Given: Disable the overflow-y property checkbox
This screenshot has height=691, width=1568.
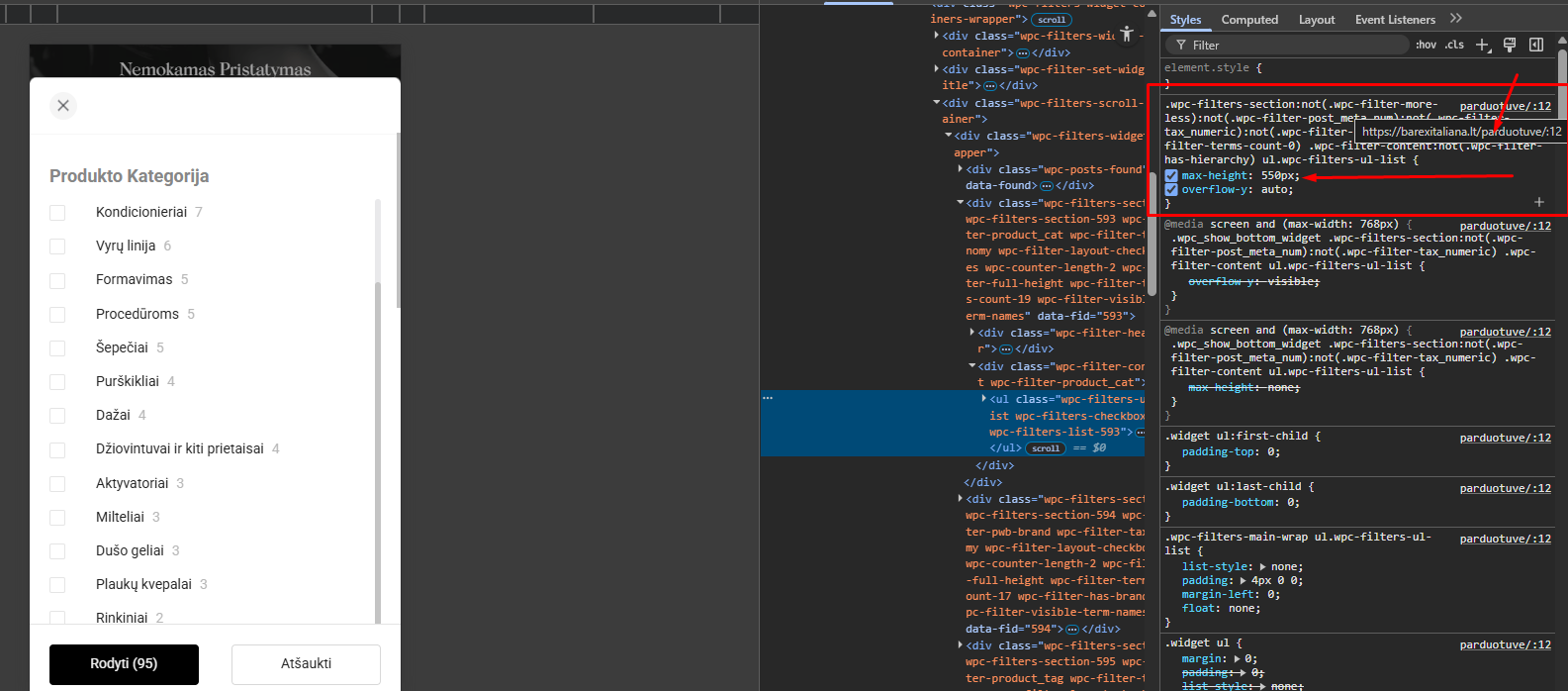Looking at the screenshot, I should tap(1171, 190).
